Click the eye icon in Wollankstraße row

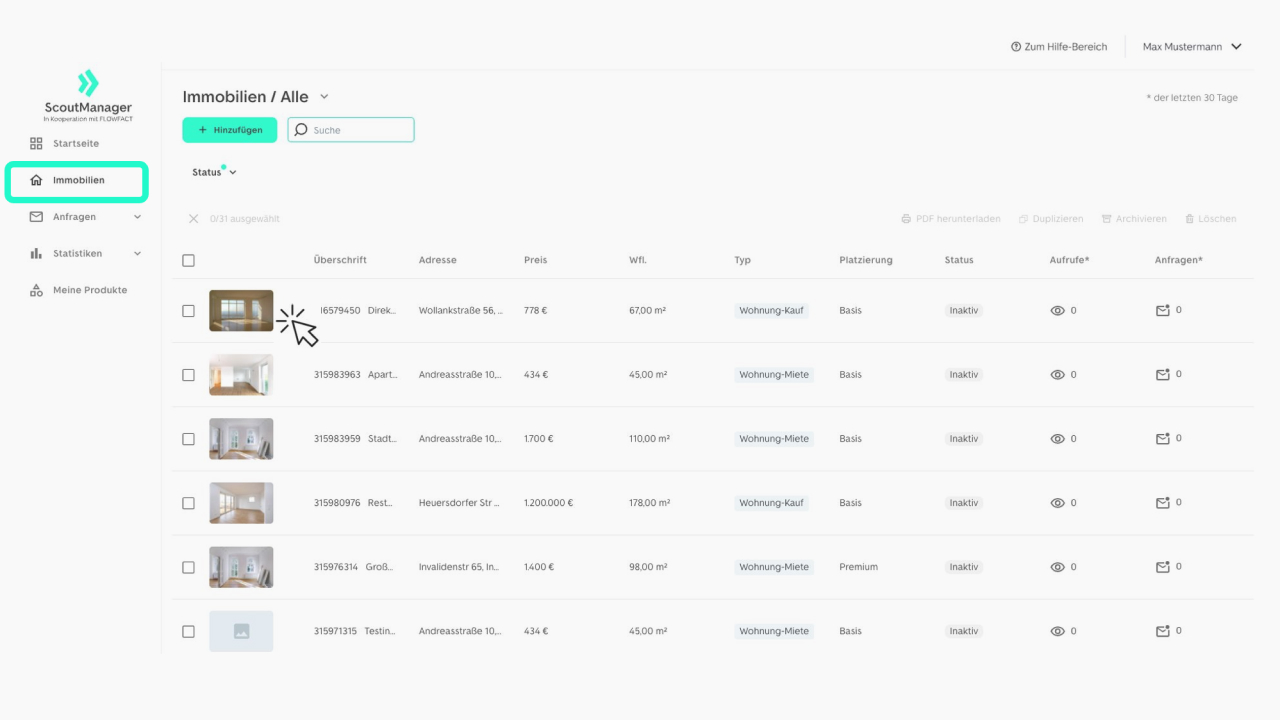pos(1057,311)
